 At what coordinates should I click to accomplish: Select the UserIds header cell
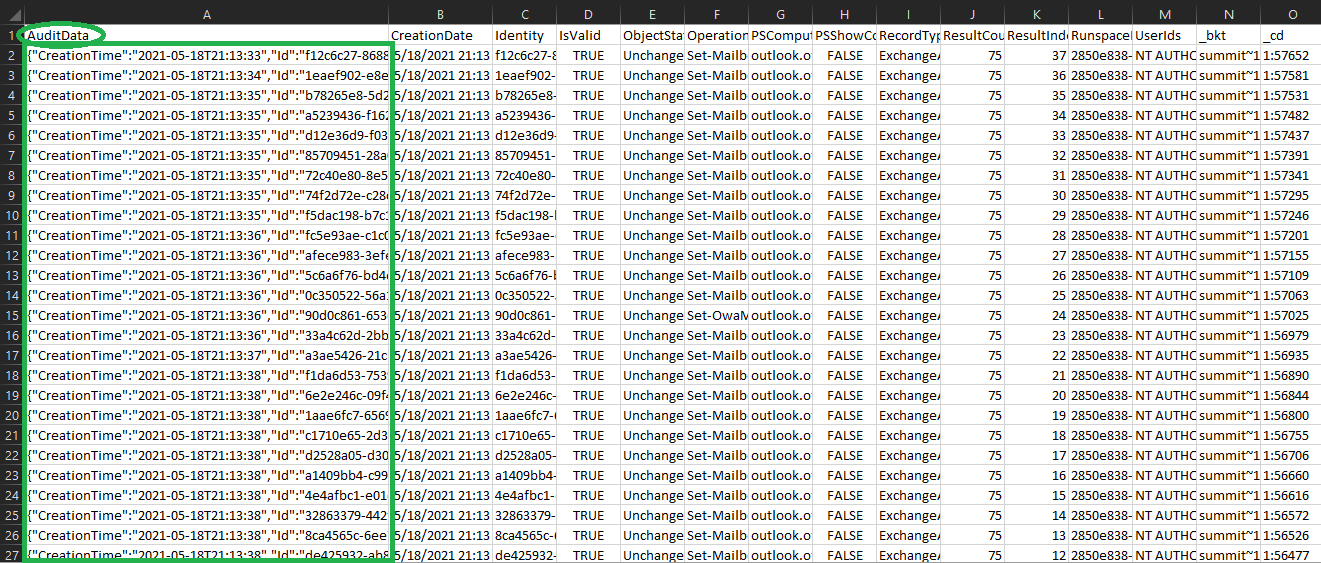pos(1164,35)
